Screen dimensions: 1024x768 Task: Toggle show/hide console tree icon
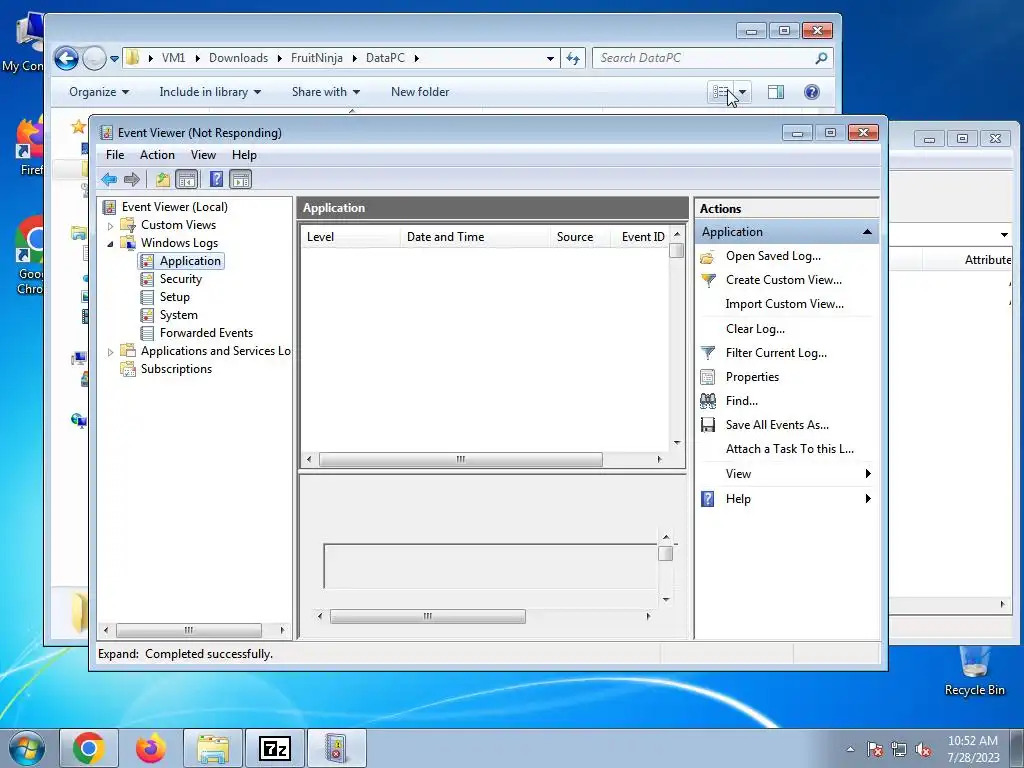point(187,179)
